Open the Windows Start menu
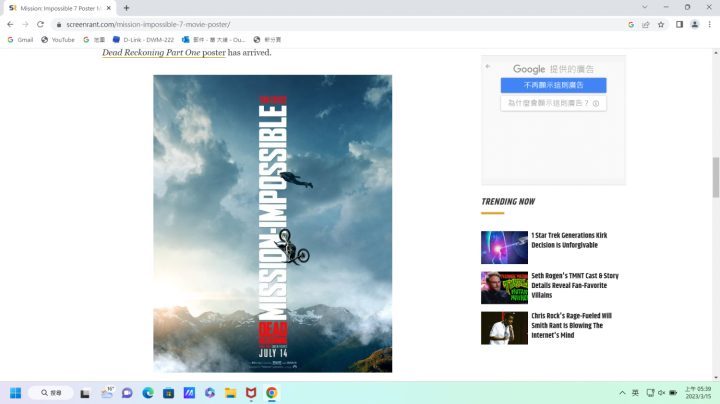Screen dimensions: 720x404 tap(16, 393)
